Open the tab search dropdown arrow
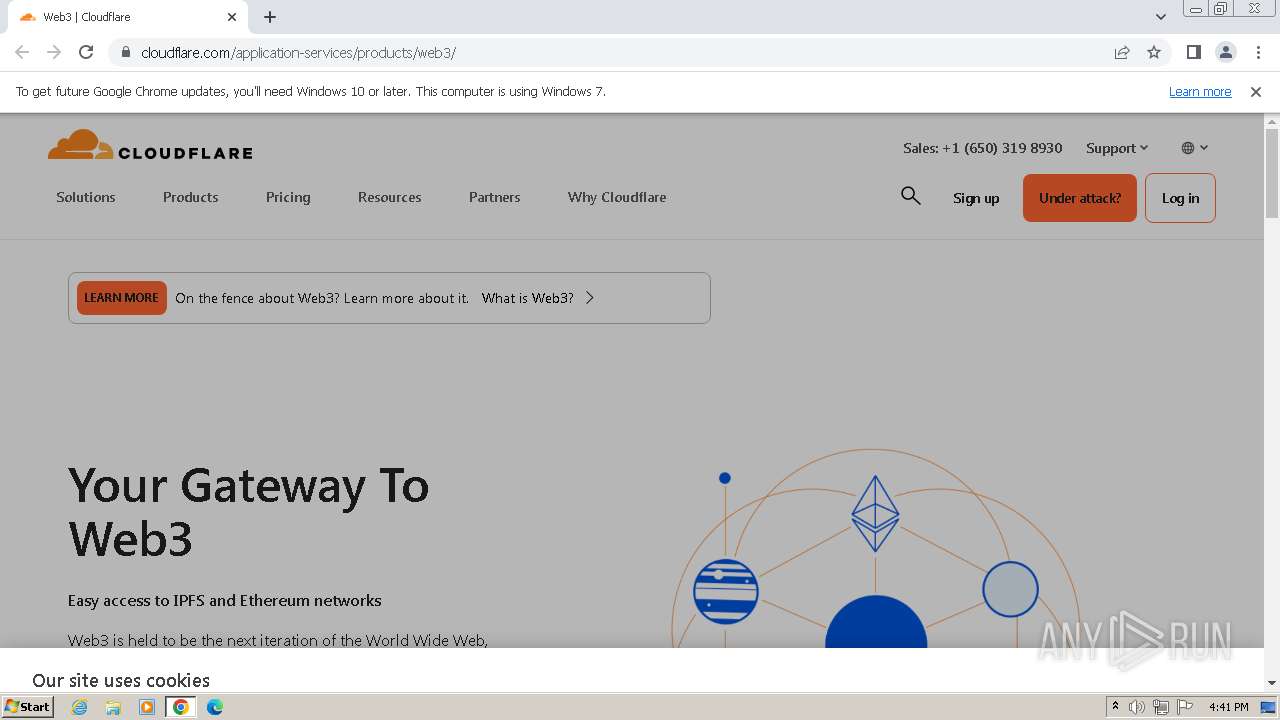The height and width of the screenshot is (720, 1280). 1161,17
